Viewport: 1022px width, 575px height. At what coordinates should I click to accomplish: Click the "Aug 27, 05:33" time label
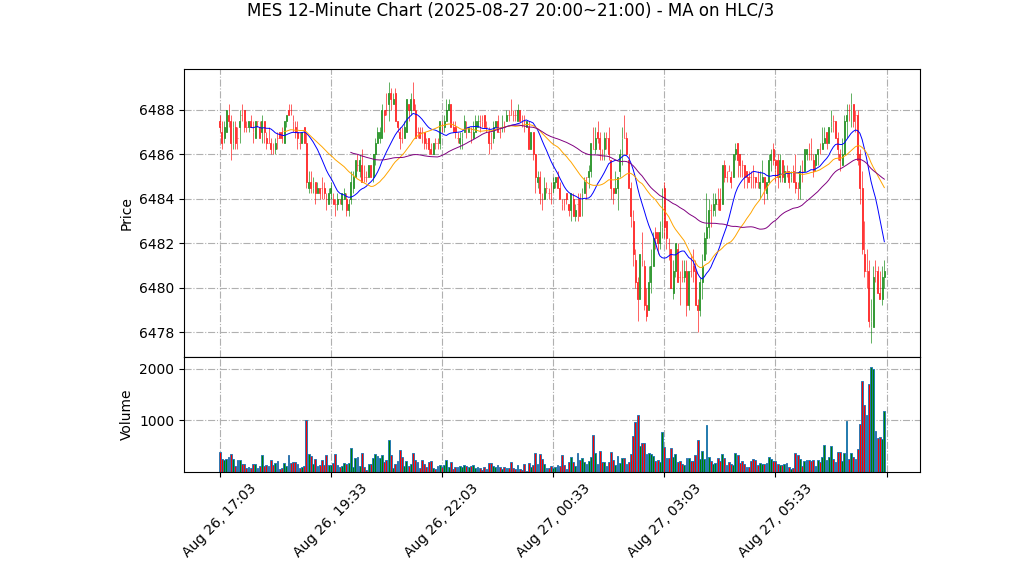pyautogui.click(x=774, y=520)
